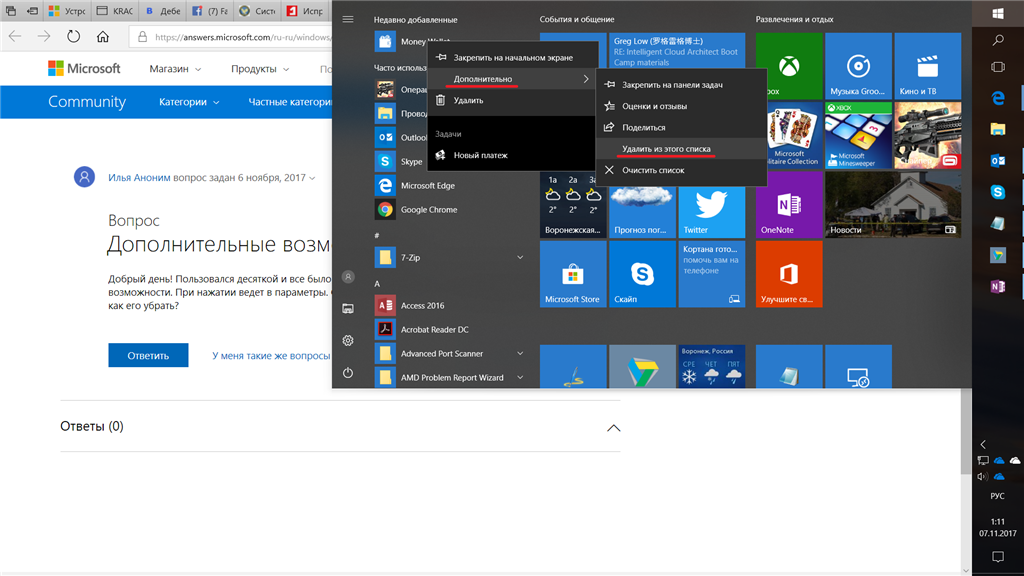Viewport: 1024px width, 576px height.
Task: Select Закрепить на начальном экране
Action: (x=513, y=57)
